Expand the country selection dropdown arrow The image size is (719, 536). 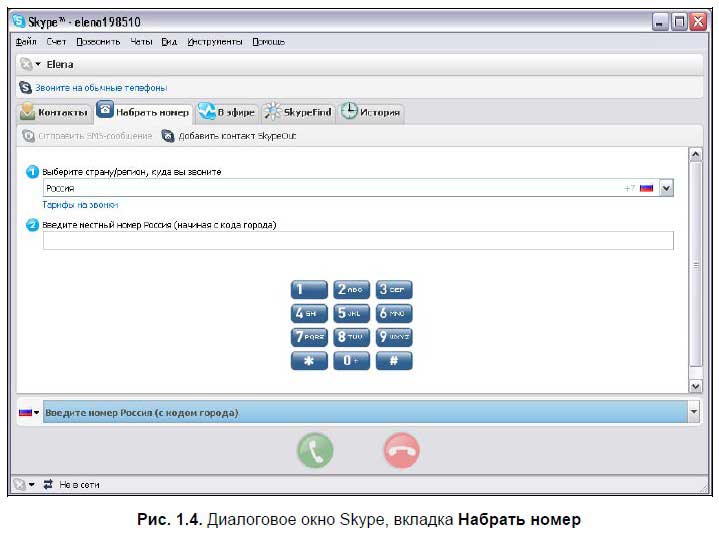pyautogui.click(x=666, y=187)
